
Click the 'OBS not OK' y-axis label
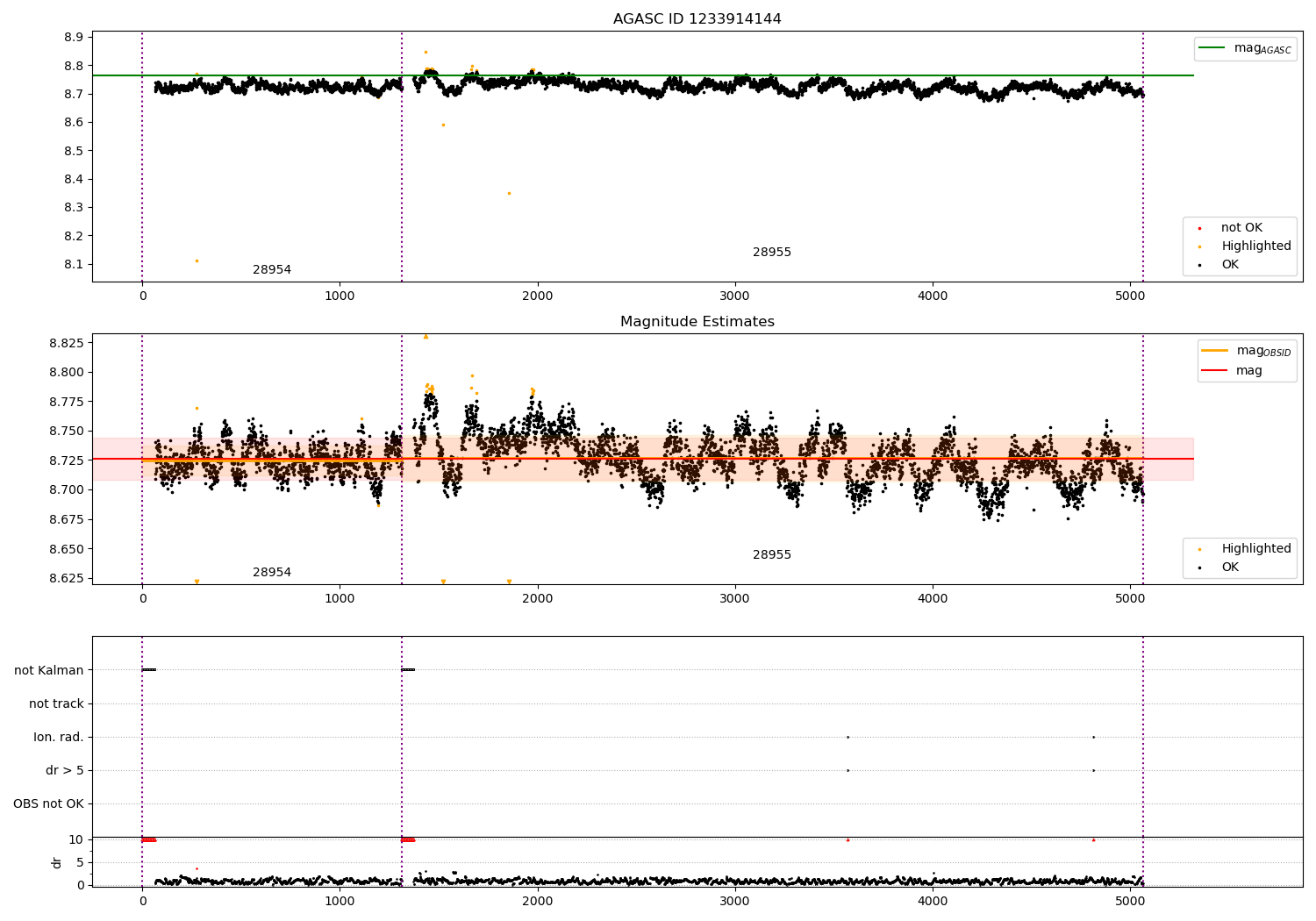pos(48,804)
